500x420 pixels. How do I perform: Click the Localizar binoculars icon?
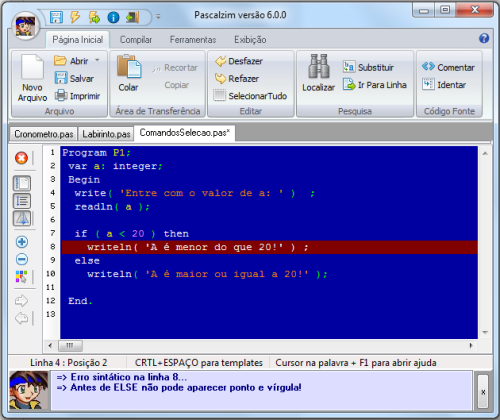point(319,66)
